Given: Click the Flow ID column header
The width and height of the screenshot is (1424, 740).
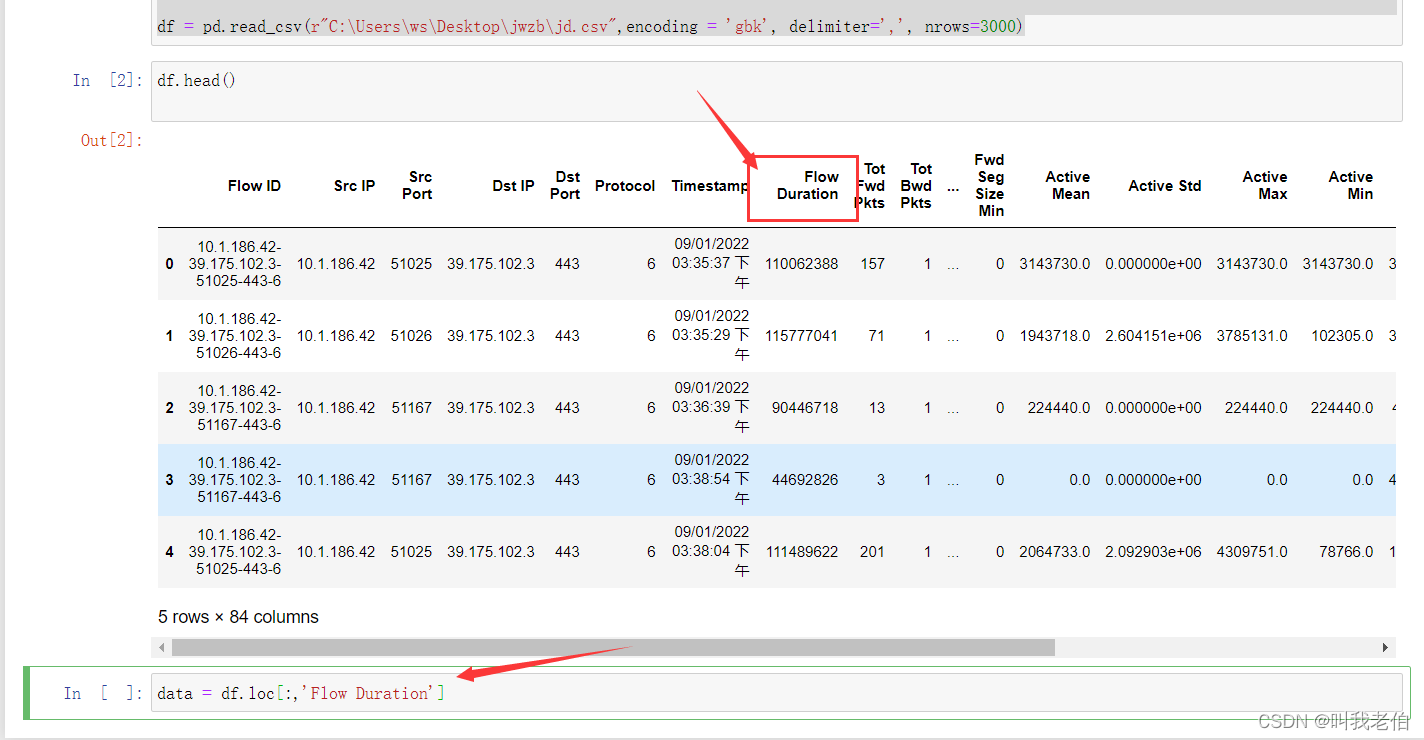Looking at the screenshot, I should 254,186.
